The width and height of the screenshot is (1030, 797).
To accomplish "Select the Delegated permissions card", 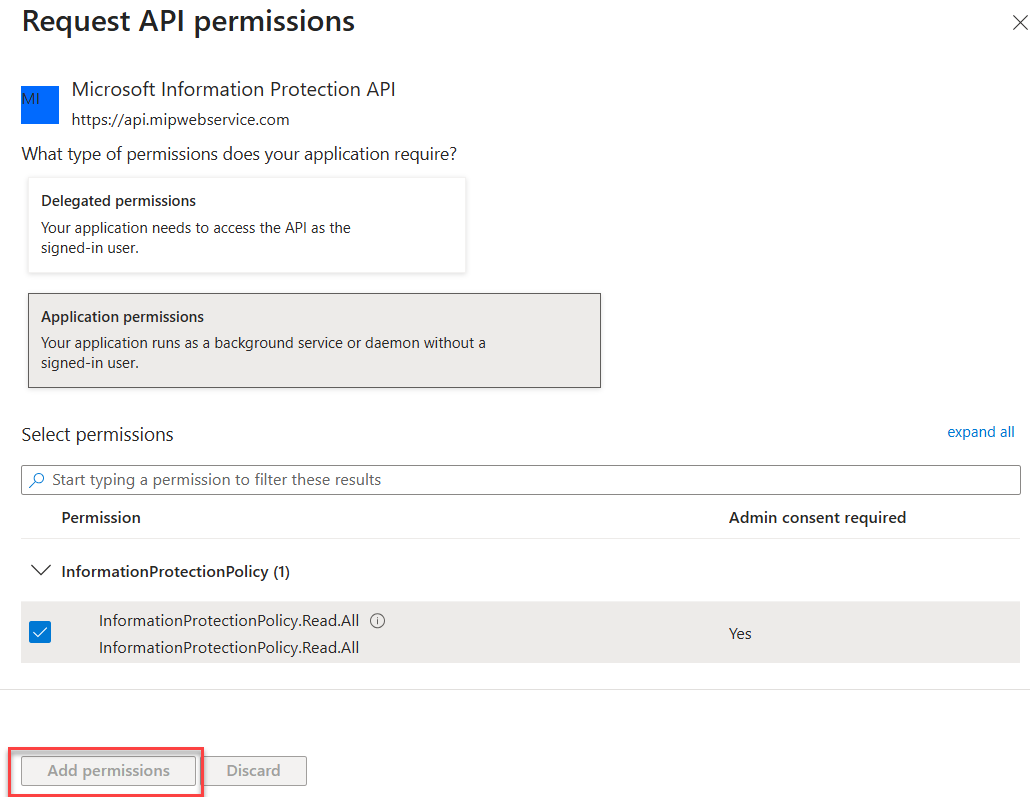I will pyautogui.click(x=247, y=225).
